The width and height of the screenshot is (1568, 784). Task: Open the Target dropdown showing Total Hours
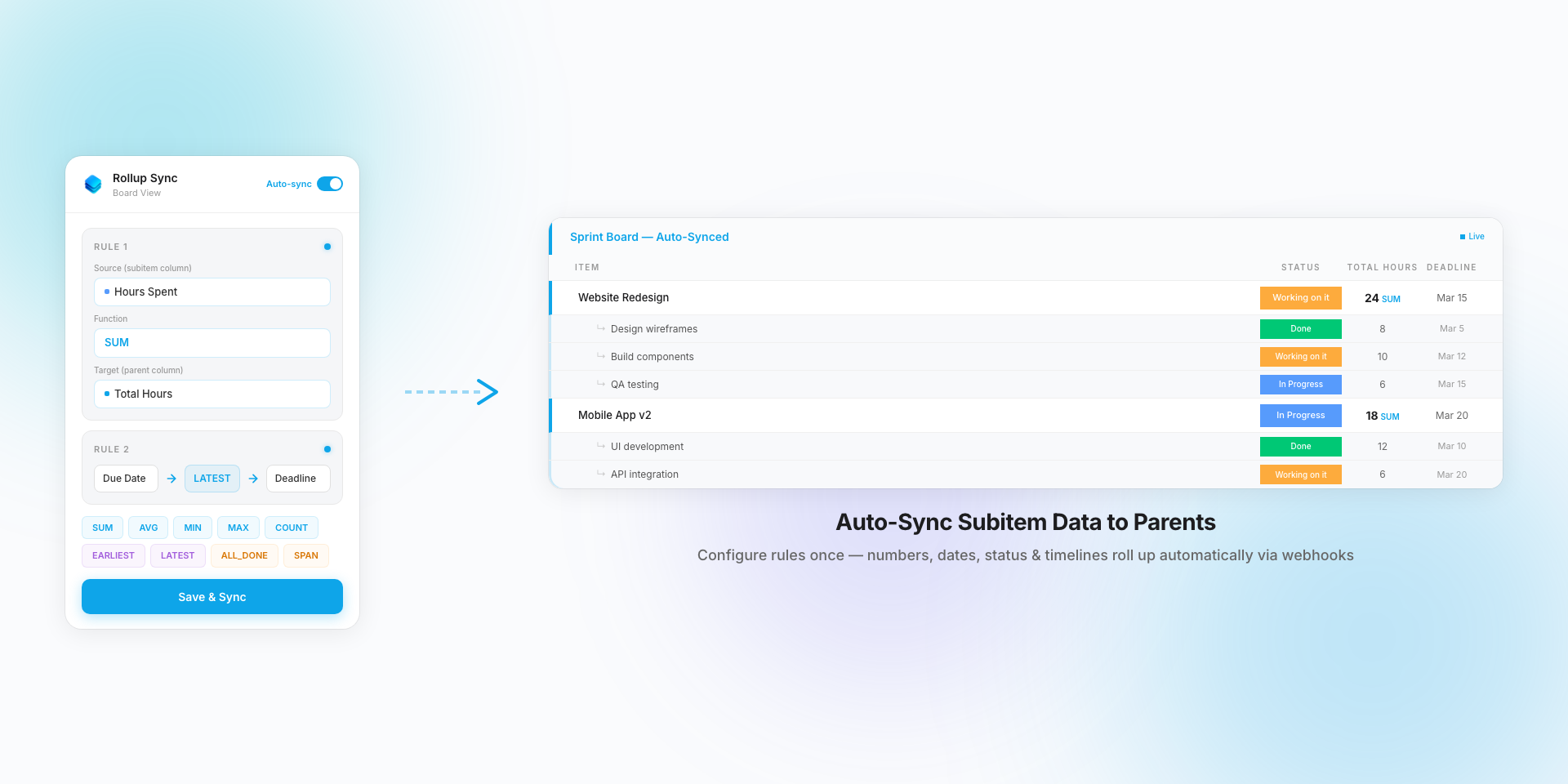coord(212,394)
